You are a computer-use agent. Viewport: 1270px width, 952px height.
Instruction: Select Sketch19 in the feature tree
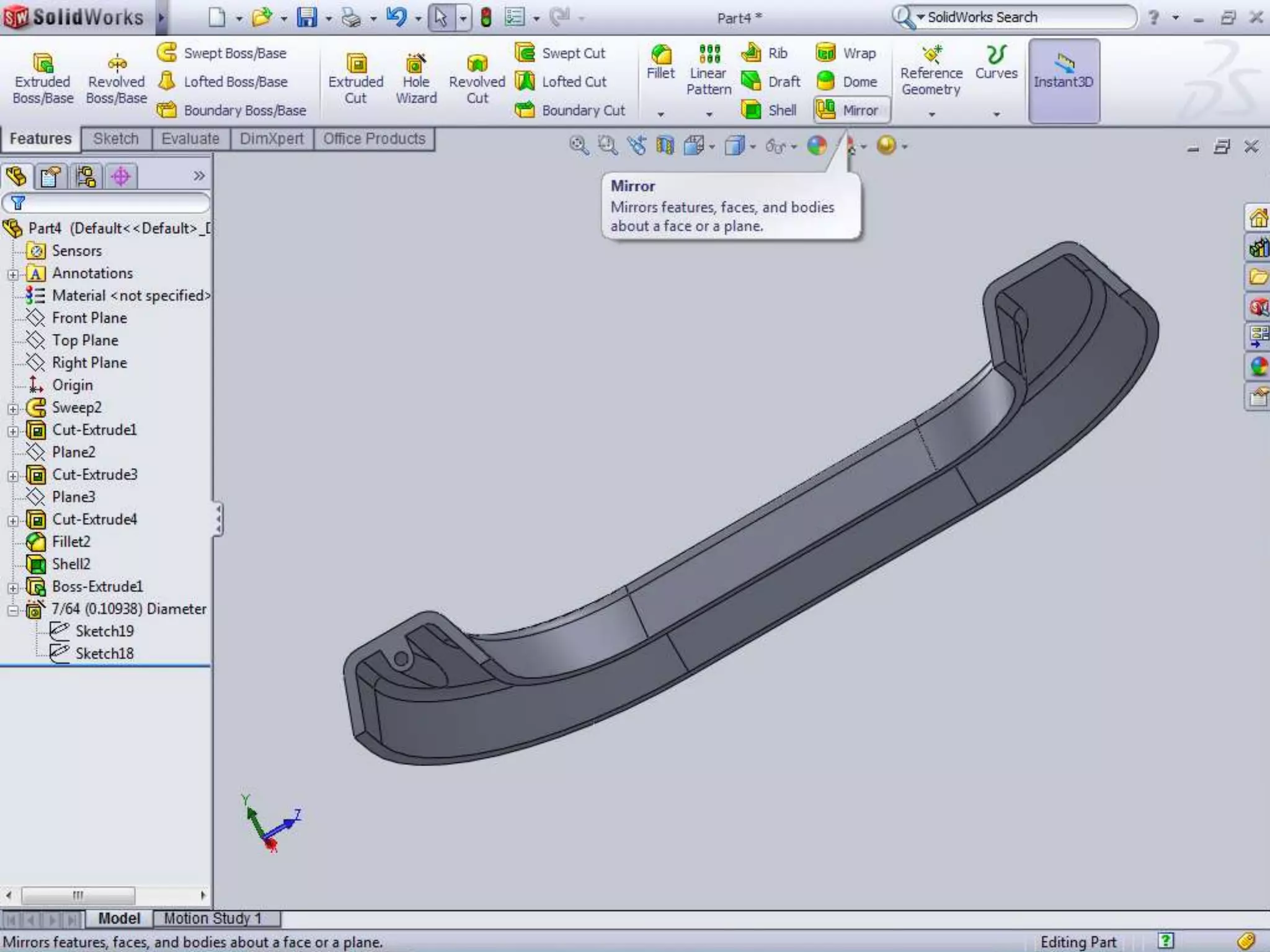[104, 631]
